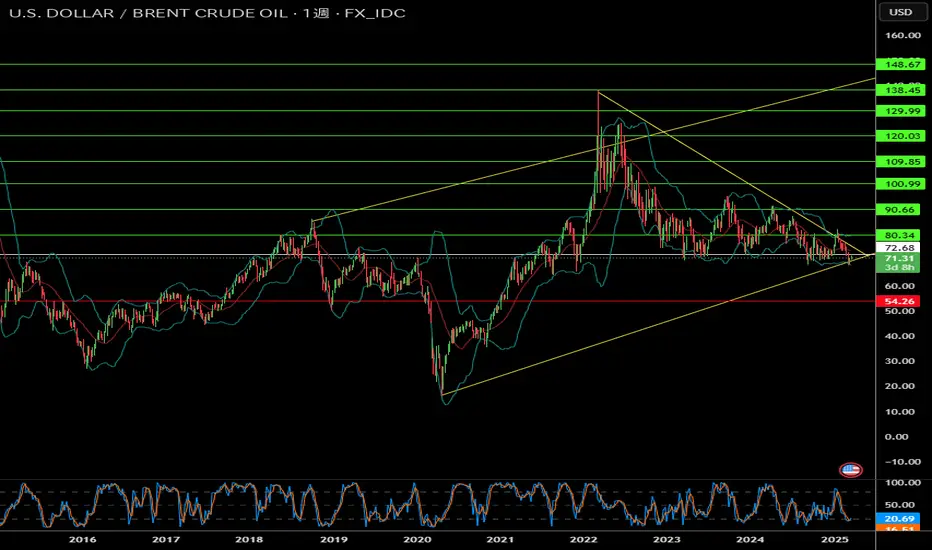Click the 10.00 price scale value

[x=899, y=411]
